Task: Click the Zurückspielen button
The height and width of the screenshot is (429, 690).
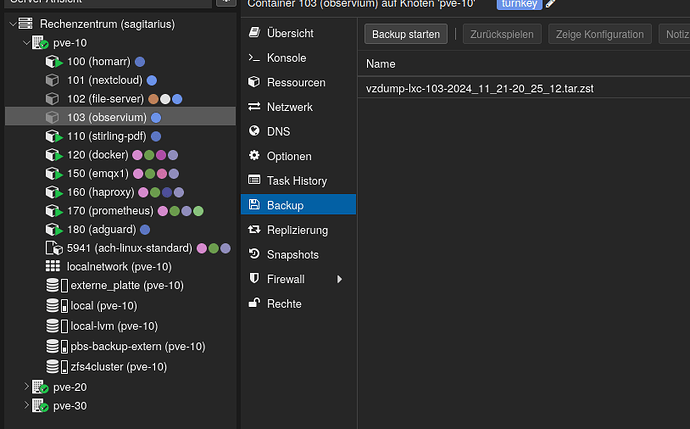Action: [x=502, y=34]
